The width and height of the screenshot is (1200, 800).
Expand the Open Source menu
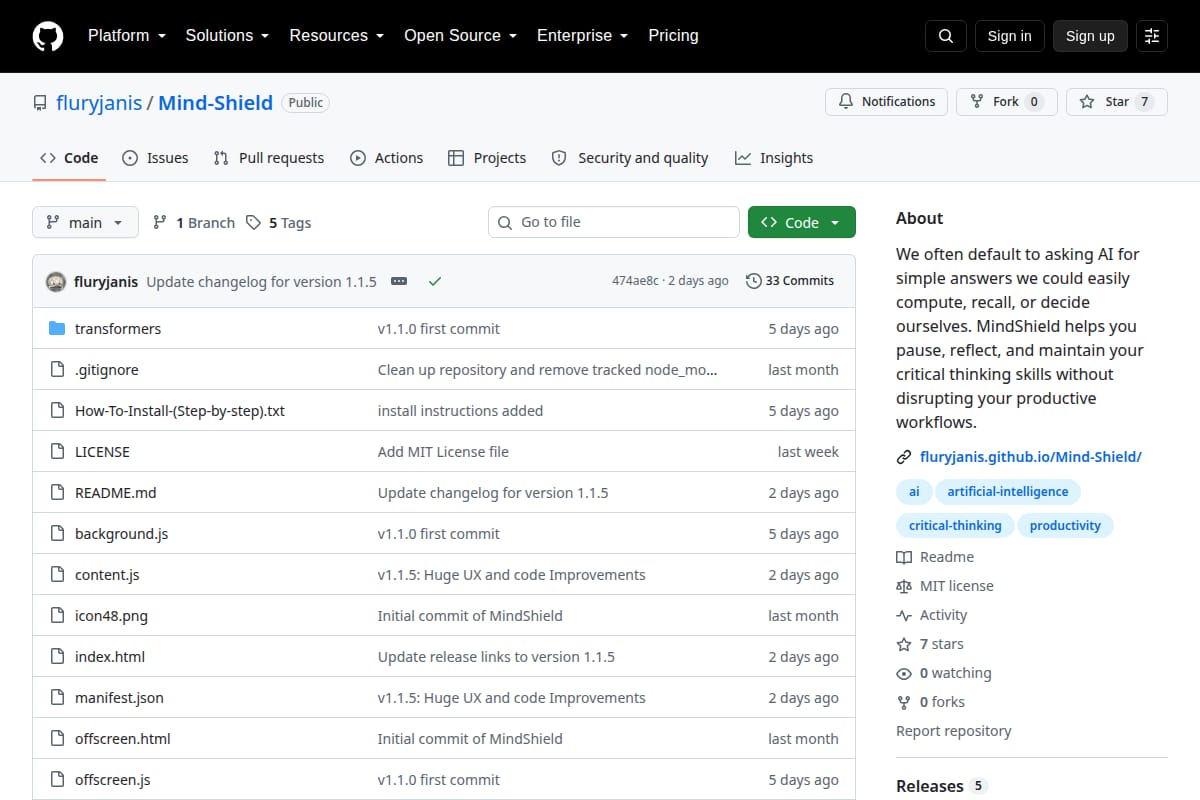click(460, 35)
